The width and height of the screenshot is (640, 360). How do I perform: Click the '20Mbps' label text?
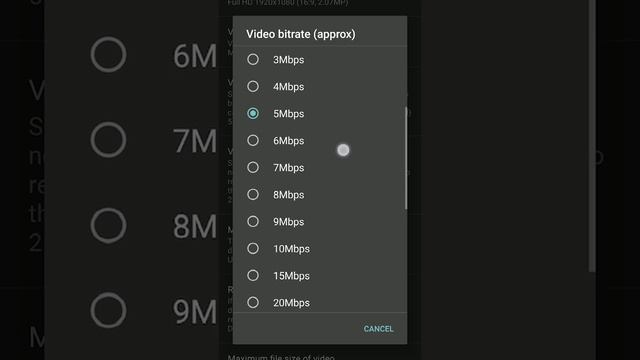[x=291, y=303]
